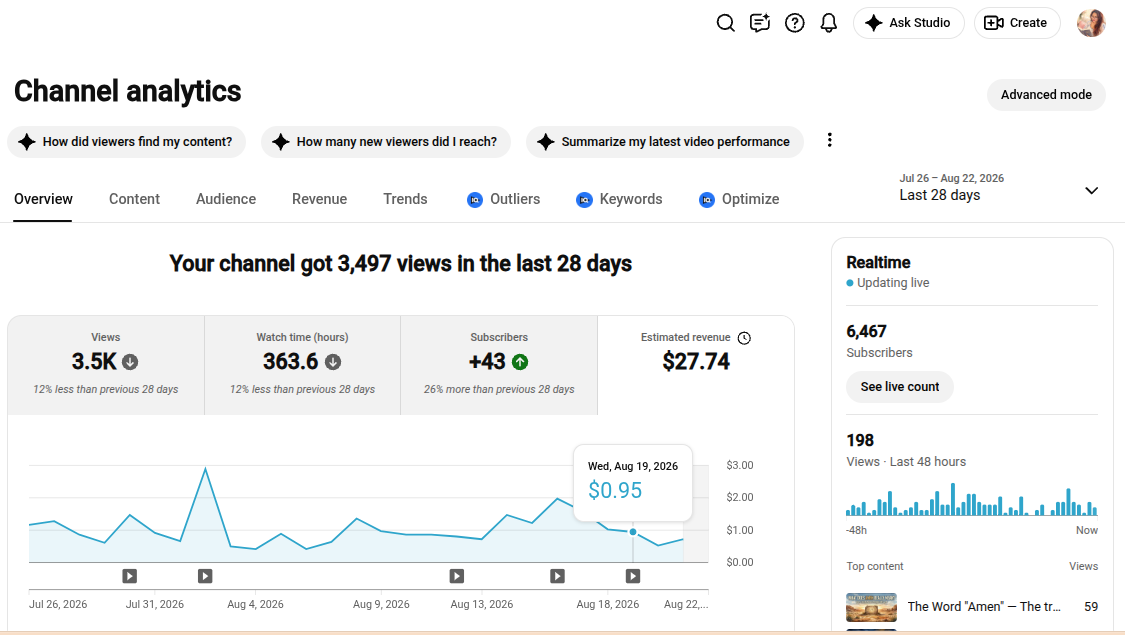Click the Ask Studio button
Image resolution: width=1125 pixels, height=635 pixels.
[908, 23]
